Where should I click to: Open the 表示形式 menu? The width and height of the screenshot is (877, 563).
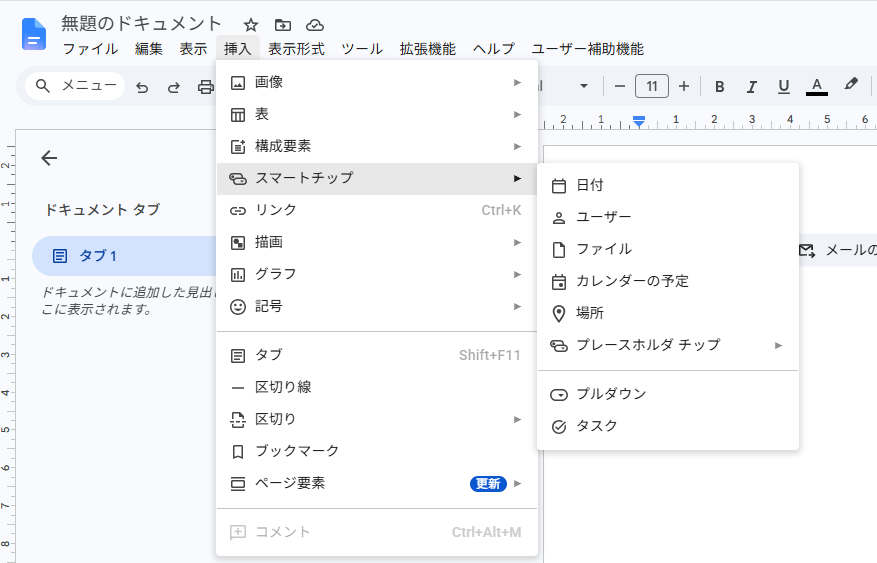(x=296, y=49)
